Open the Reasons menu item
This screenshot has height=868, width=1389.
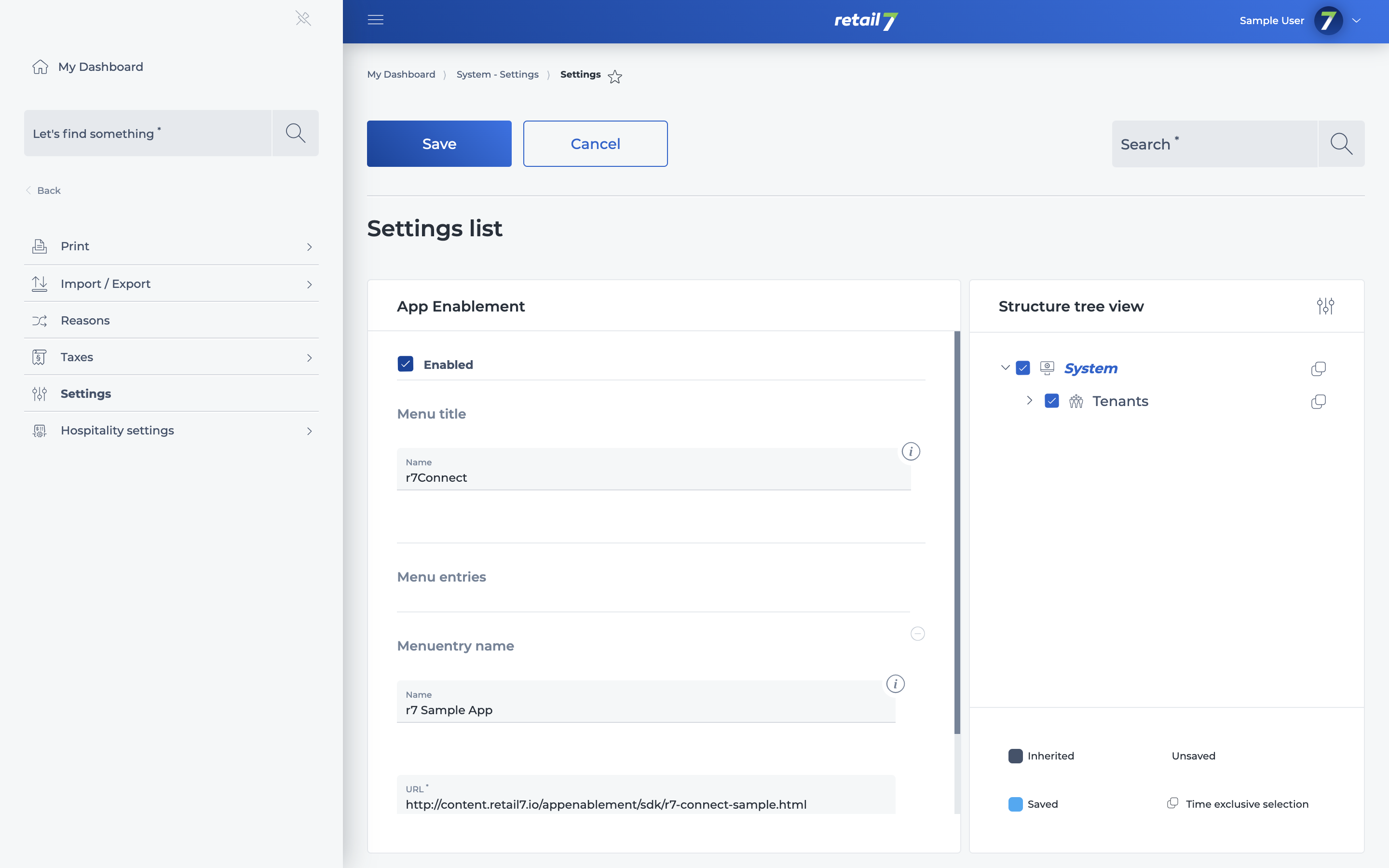[171, 320]
